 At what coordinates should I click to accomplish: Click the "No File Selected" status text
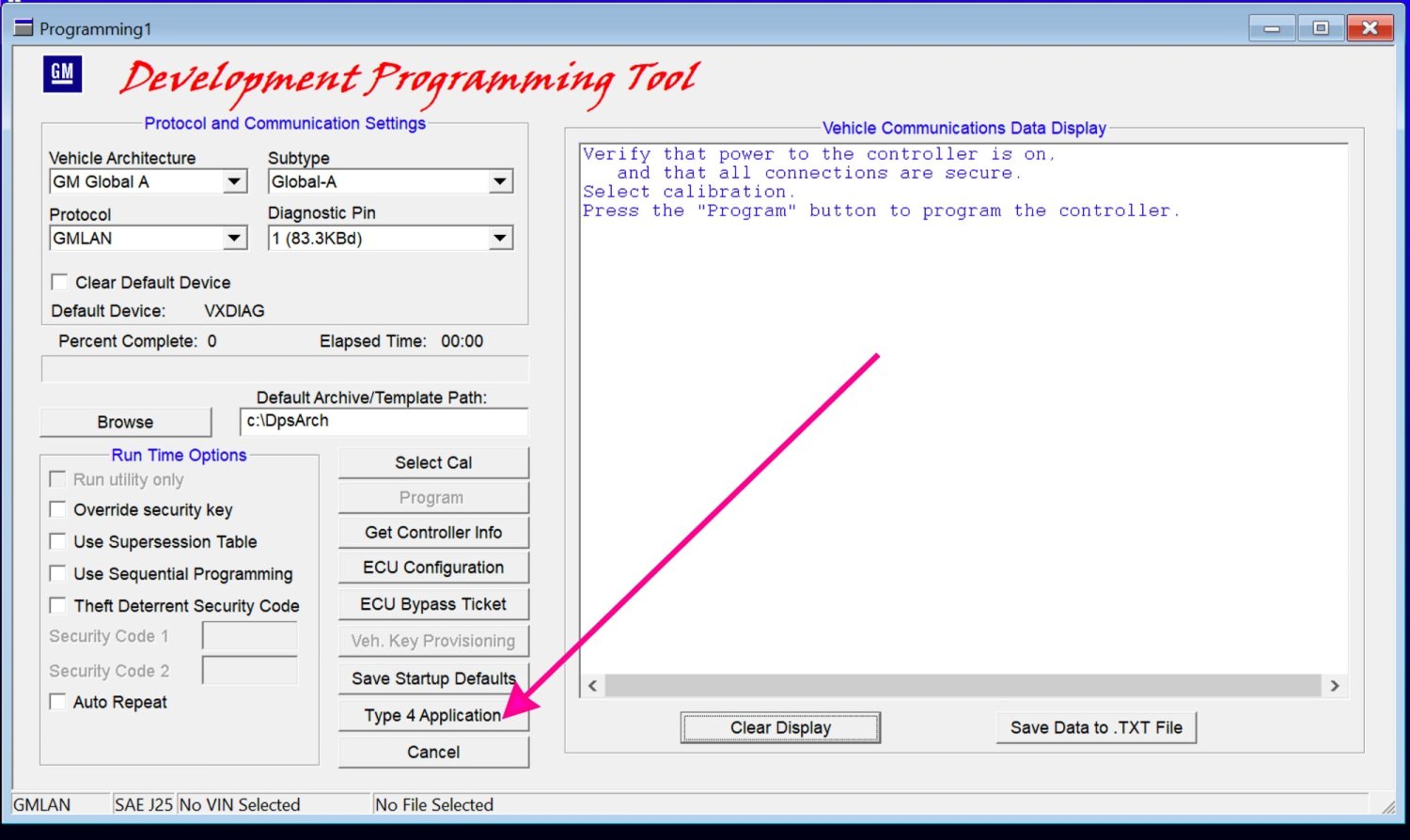(433, 804)
